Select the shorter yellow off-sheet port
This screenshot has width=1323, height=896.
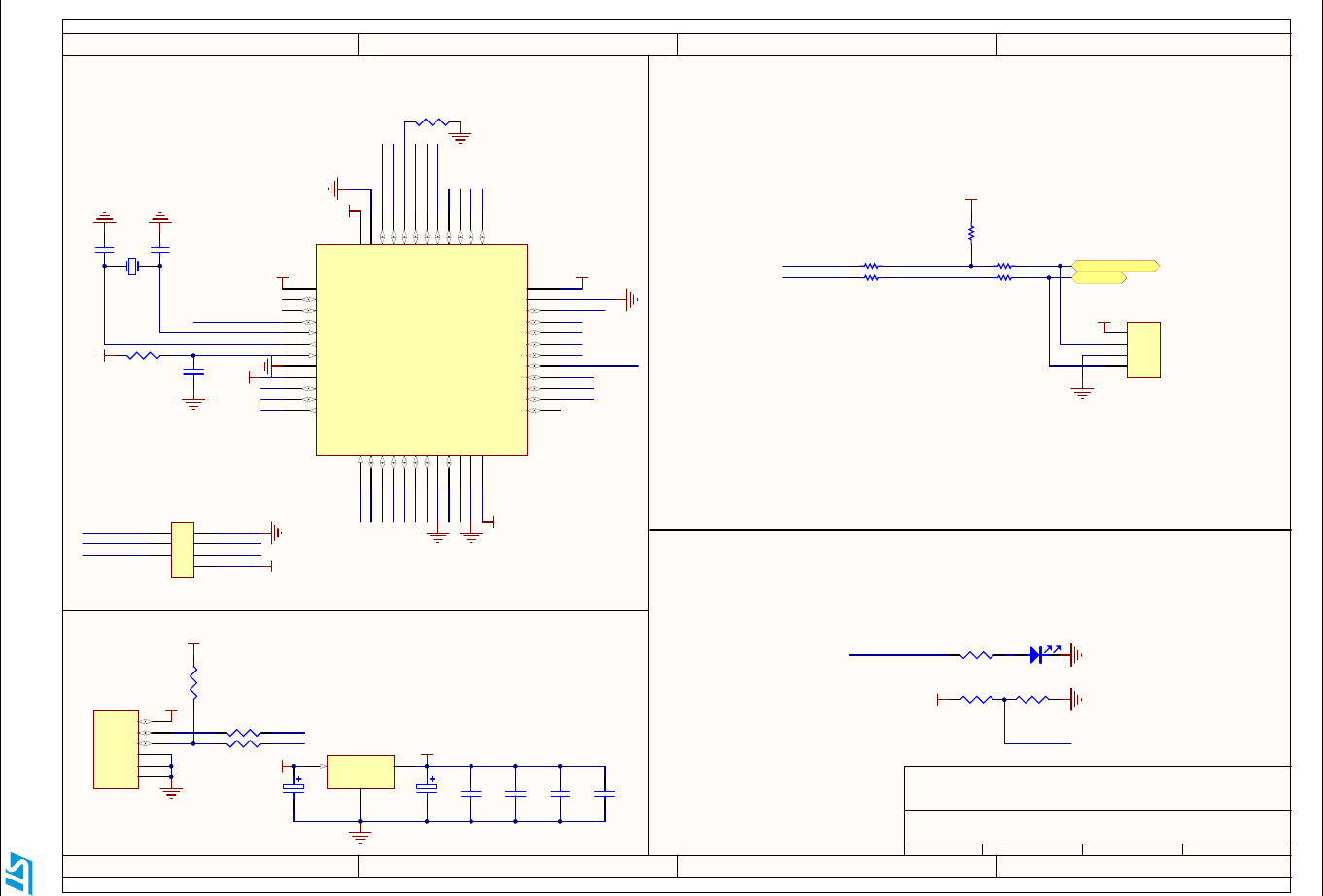[x=1099, y=278]
